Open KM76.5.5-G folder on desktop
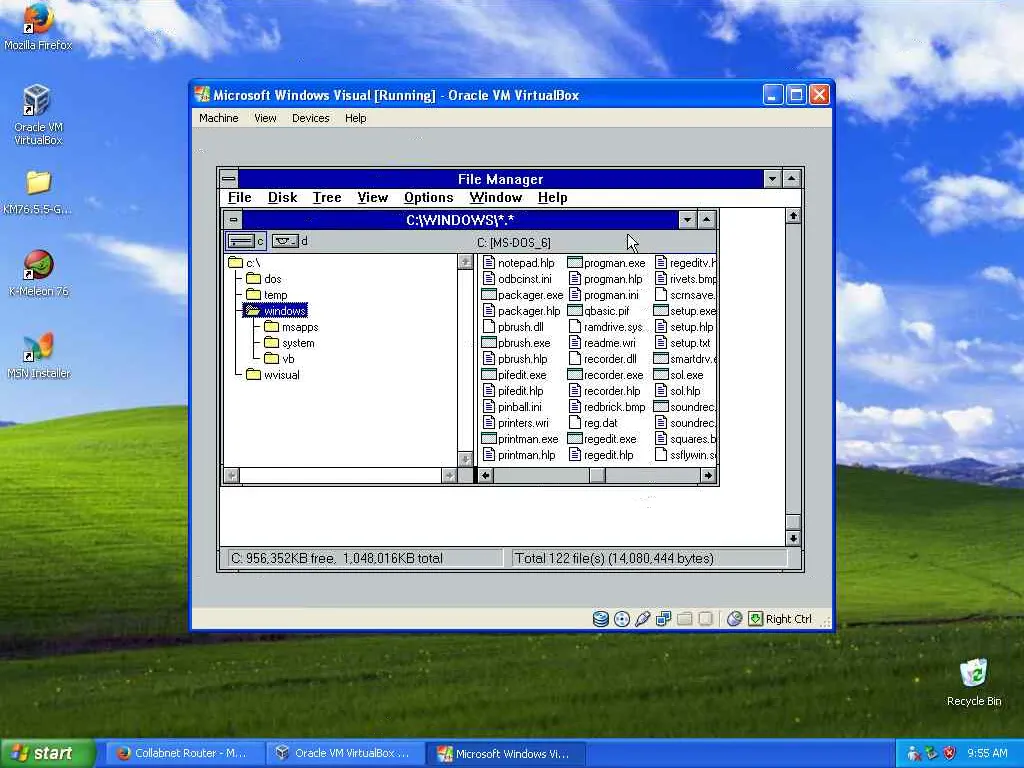Image resolution: width=1024 pixels, height=768 pixels. coord(38,193)
